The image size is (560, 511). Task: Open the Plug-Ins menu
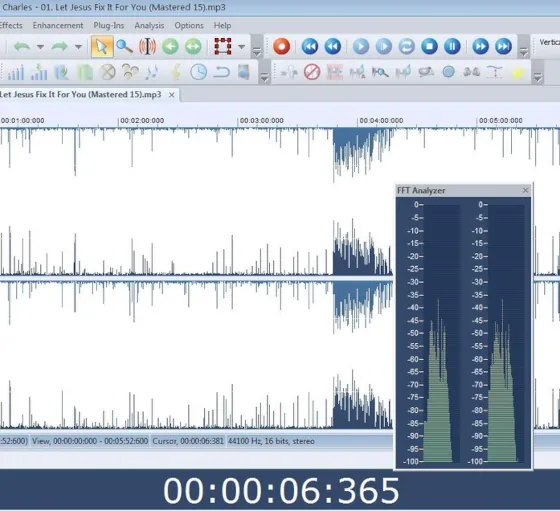click(109, 26)
